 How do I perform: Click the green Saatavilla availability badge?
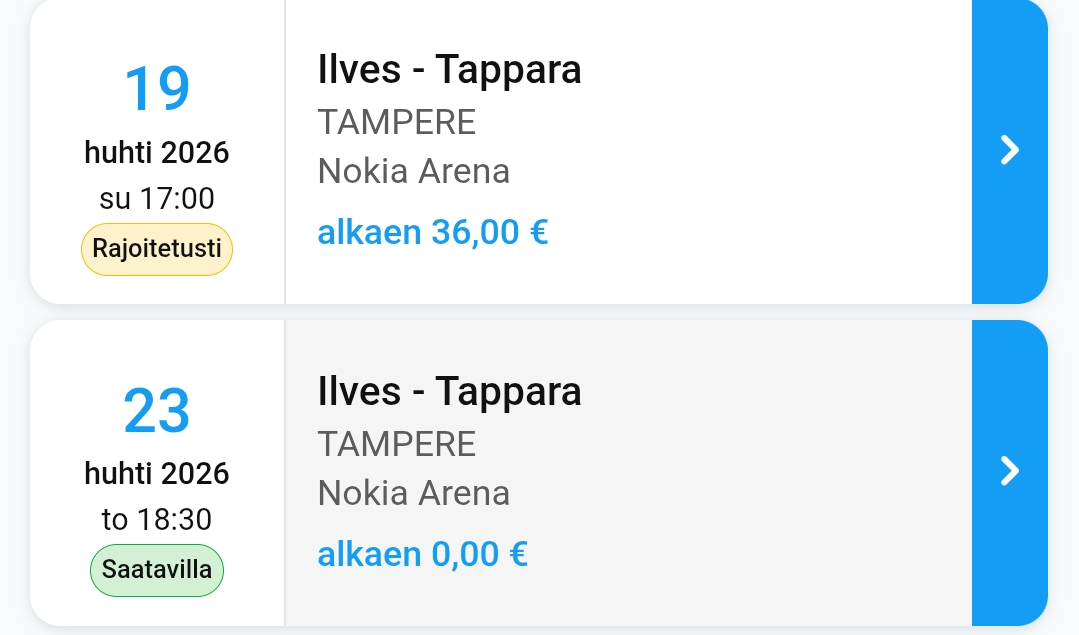pyautogui.click(x=157, y=570)
